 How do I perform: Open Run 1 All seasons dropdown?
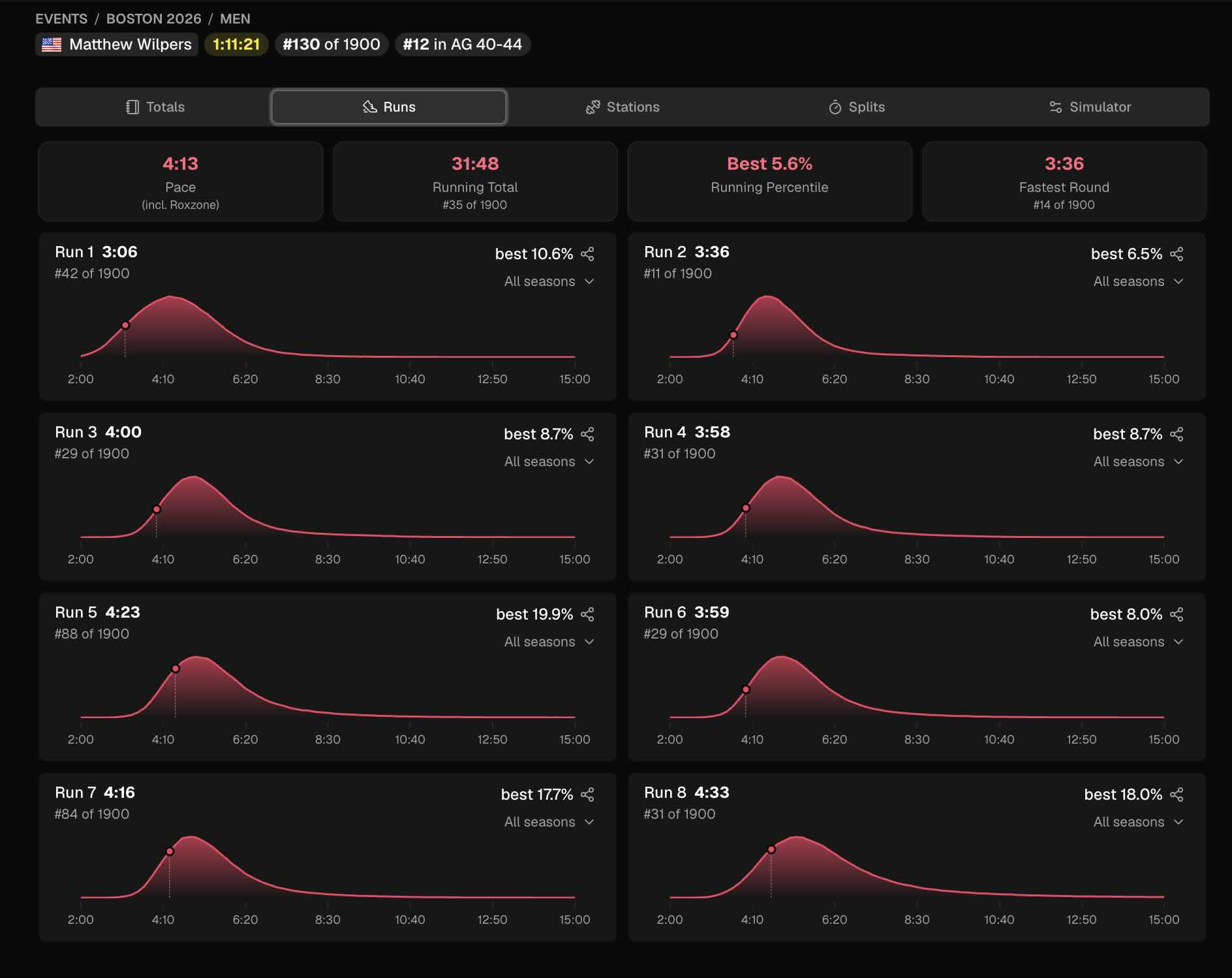coord(549,281)
